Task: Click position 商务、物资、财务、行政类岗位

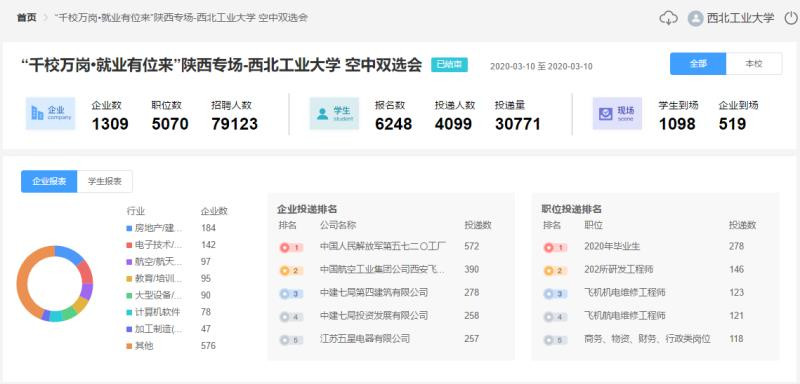Action: (x=647, y=339)
